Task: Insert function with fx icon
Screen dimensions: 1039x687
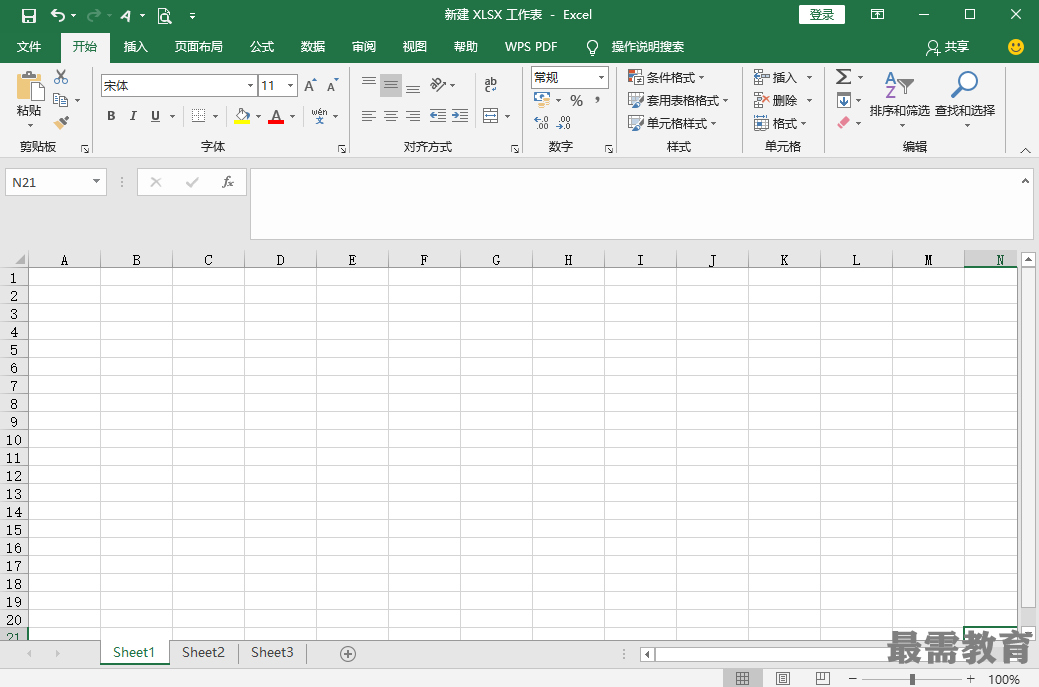Action: point(227,182)
